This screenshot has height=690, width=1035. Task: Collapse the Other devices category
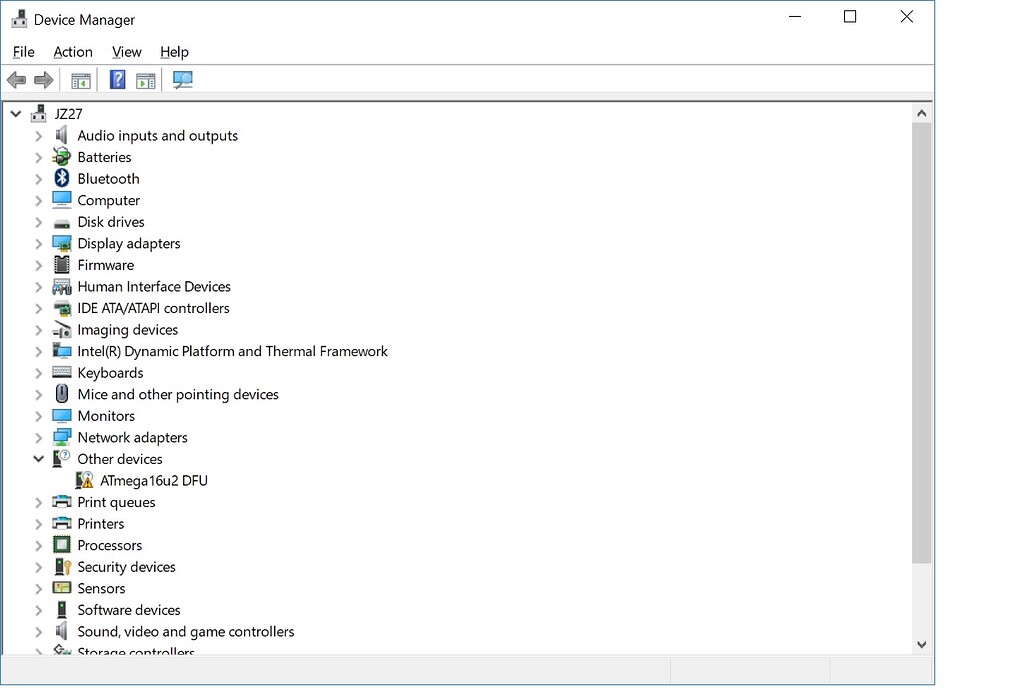tap(39, 458)
